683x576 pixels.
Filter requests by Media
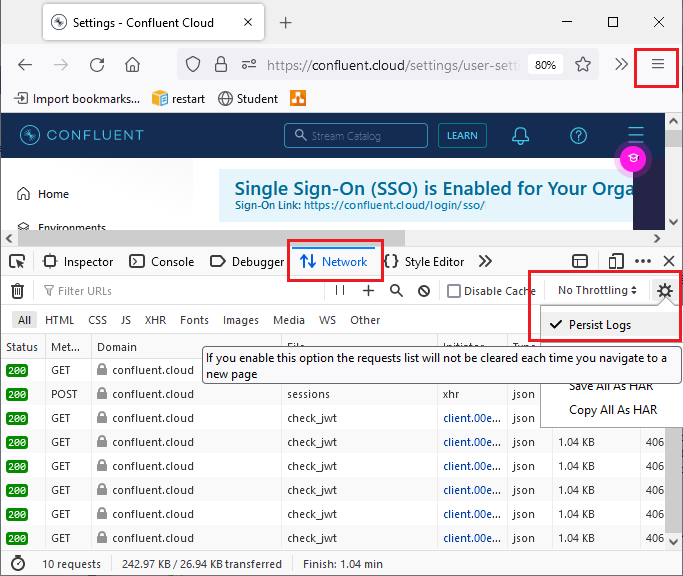click(x=289, y=320)
